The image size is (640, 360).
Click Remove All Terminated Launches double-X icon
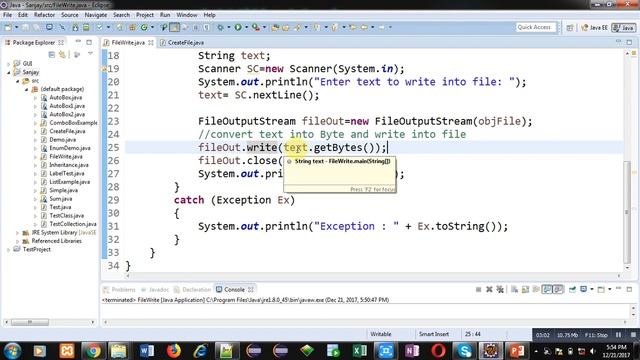point(500,289)
